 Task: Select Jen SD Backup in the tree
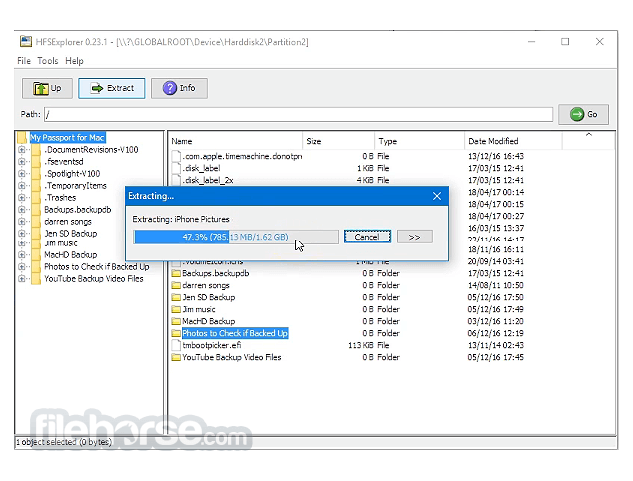tap(71, 233)
